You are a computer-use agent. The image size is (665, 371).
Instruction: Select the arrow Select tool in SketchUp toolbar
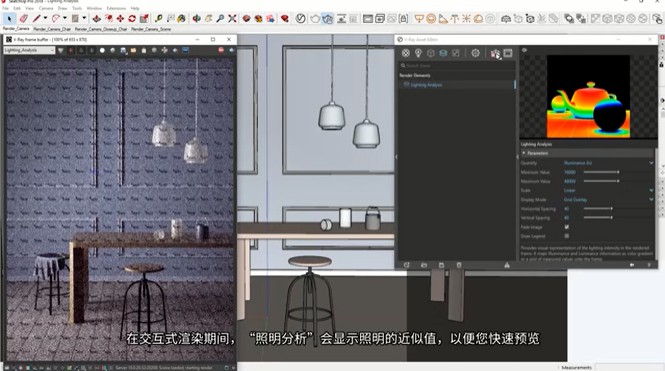pos(9,19)
